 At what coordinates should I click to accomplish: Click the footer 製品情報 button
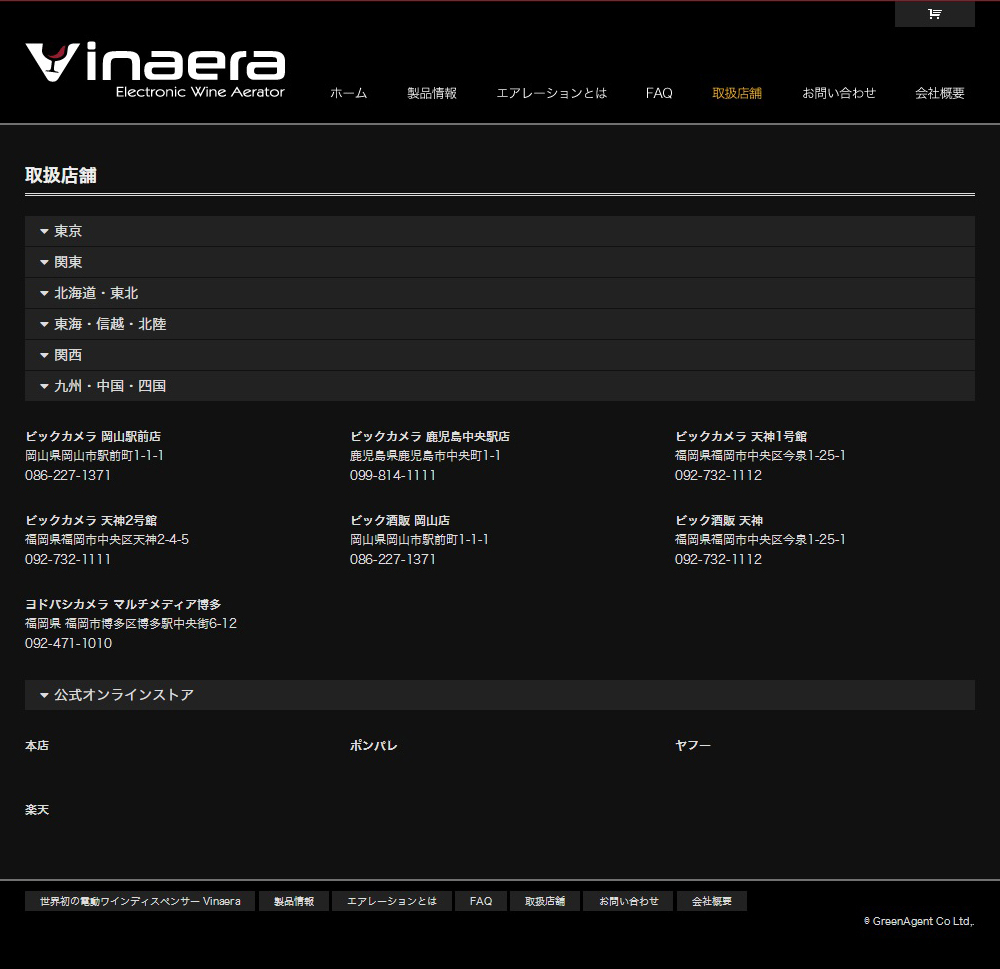click(x=294, y=901)
